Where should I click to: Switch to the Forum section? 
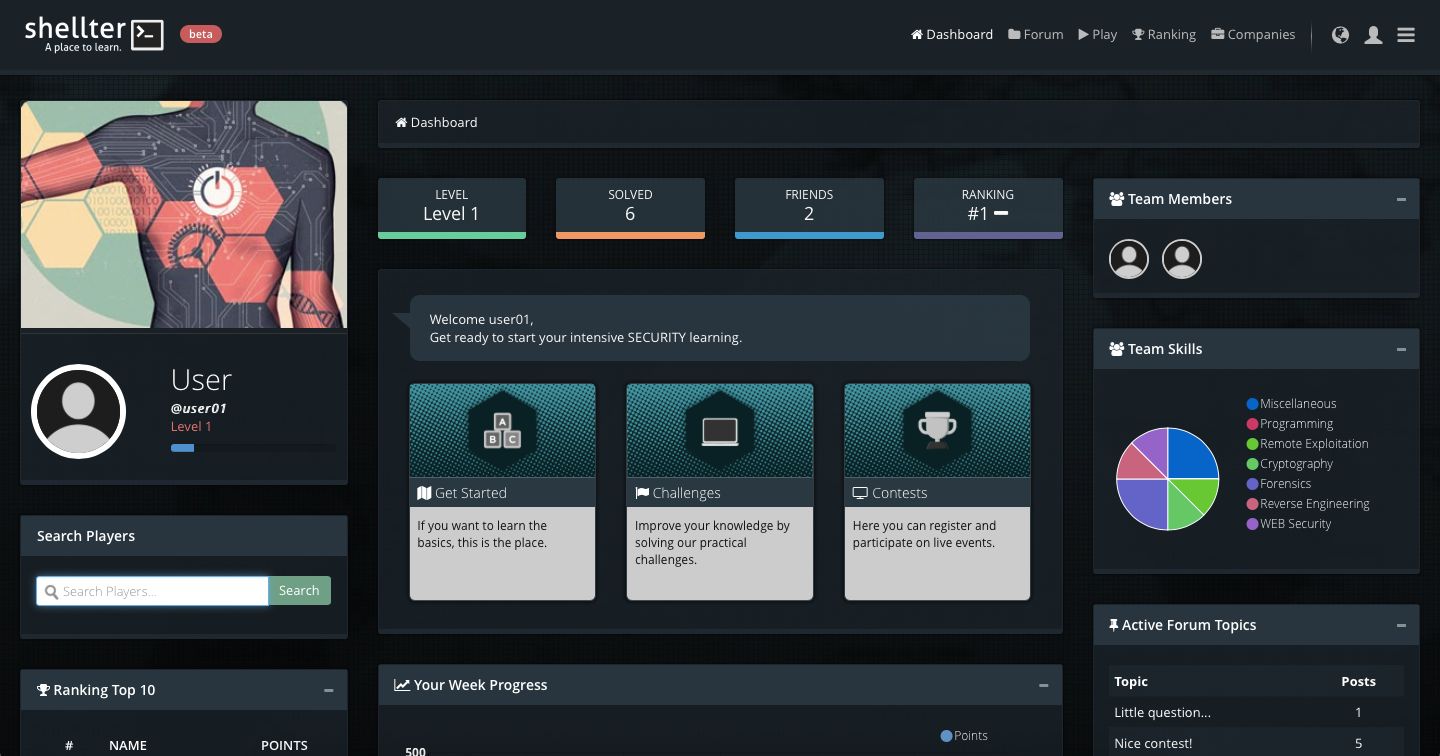tap(1035, 34)
